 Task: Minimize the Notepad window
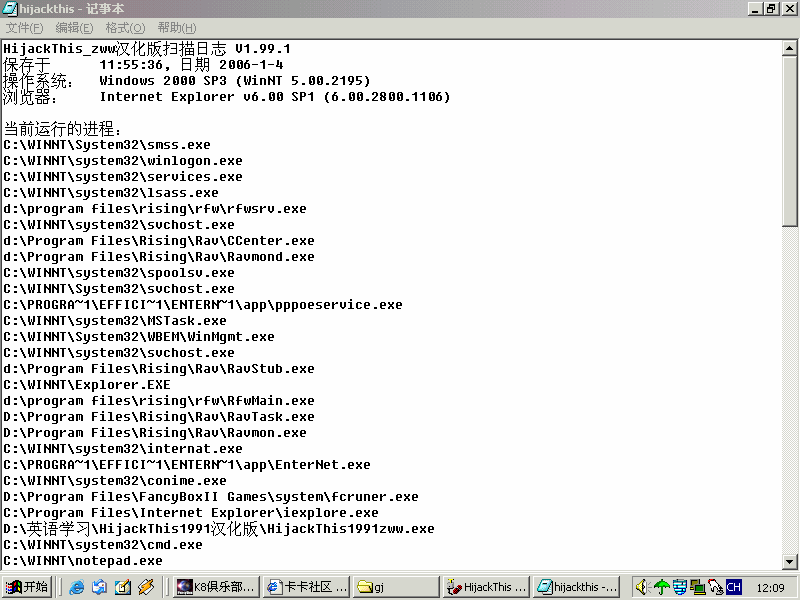click(755, 9)
